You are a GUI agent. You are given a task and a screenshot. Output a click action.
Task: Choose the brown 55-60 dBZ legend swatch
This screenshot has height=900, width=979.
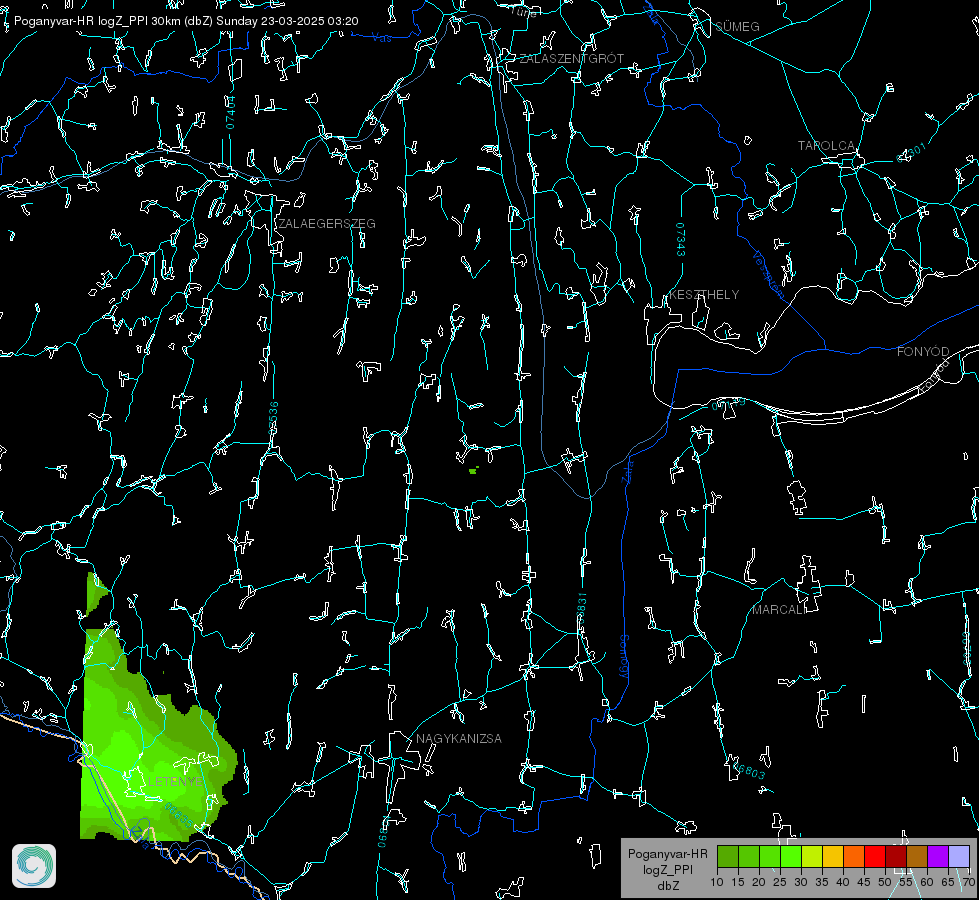pyautogui.click(x=917, y=856)
